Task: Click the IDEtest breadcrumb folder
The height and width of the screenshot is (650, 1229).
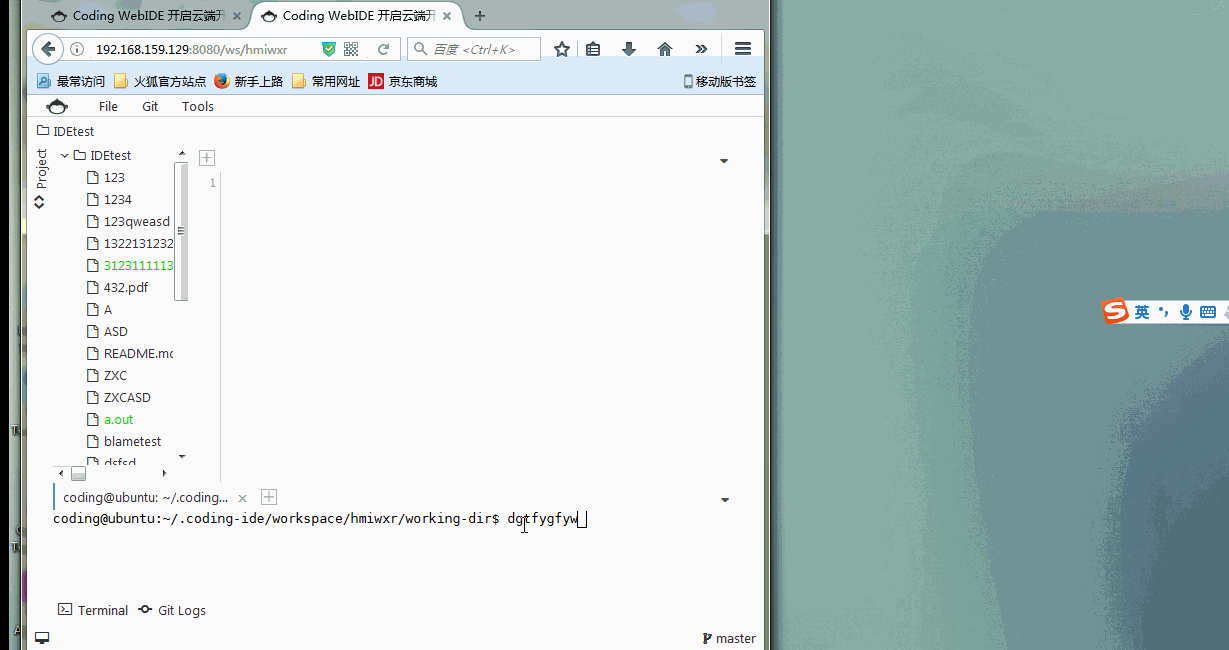Action: click(x=66, y=131)
